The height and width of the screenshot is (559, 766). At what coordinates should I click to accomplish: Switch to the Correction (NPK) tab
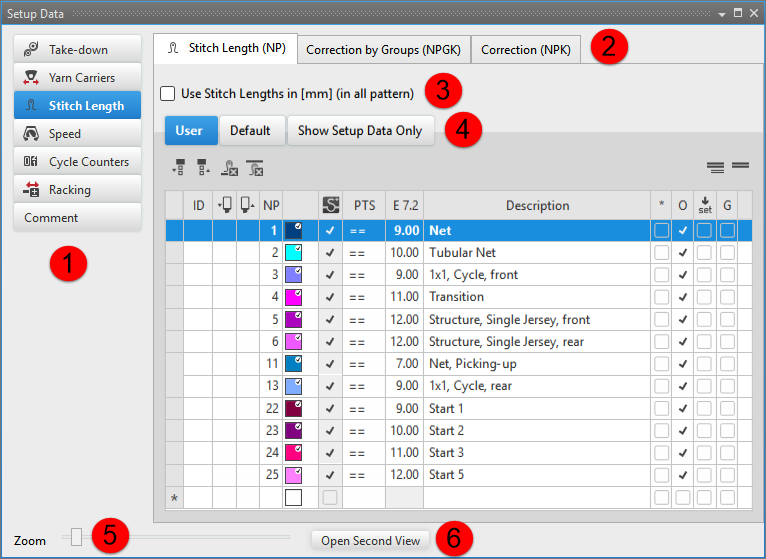coord(526,49)
